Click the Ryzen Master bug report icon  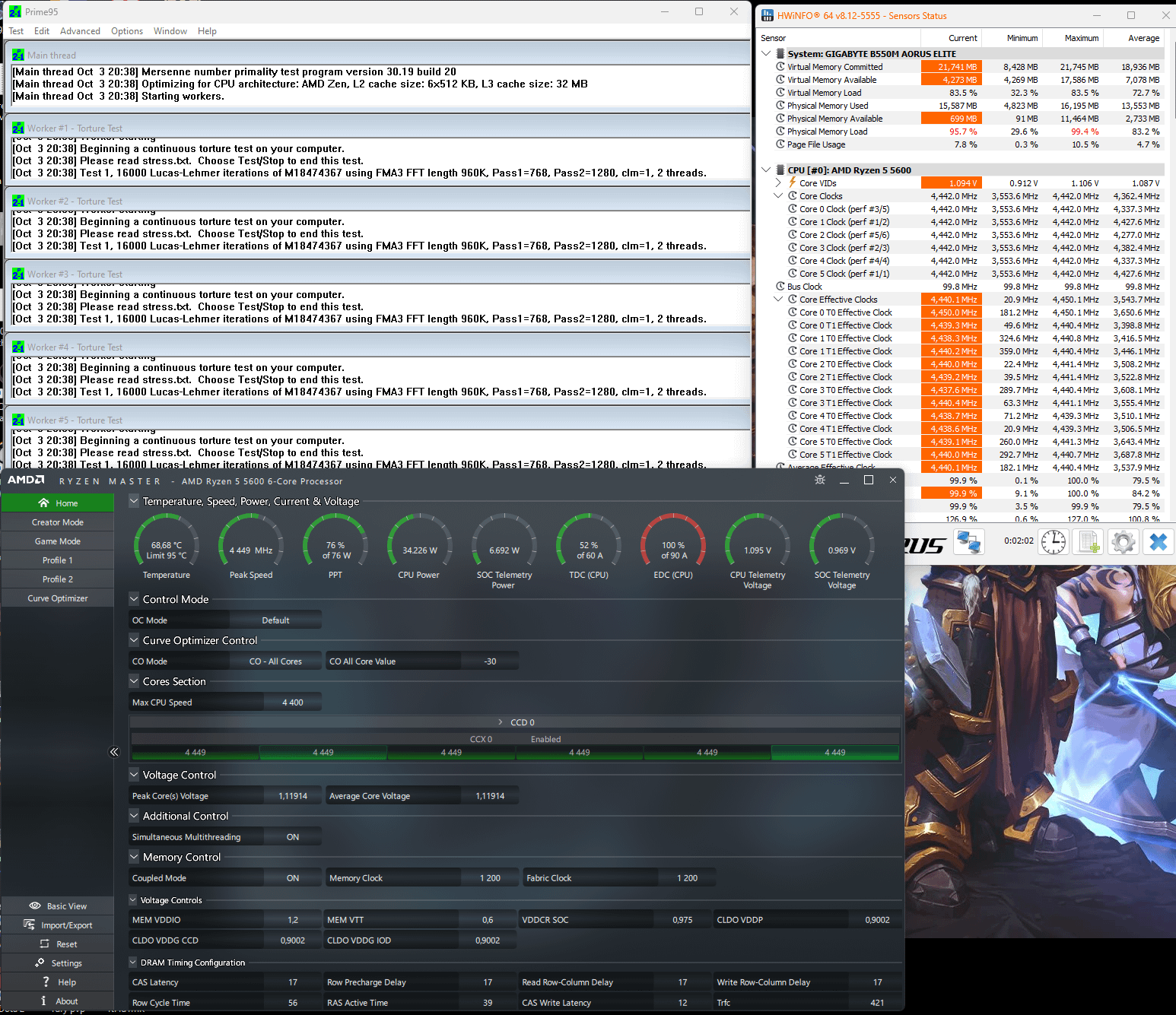click(x=819, y=480)
